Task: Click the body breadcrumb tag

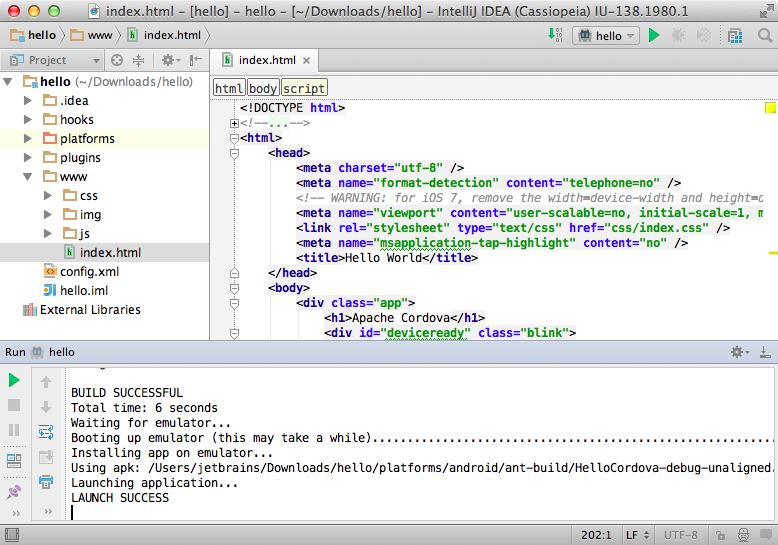Action: click(x=263, y=88)
